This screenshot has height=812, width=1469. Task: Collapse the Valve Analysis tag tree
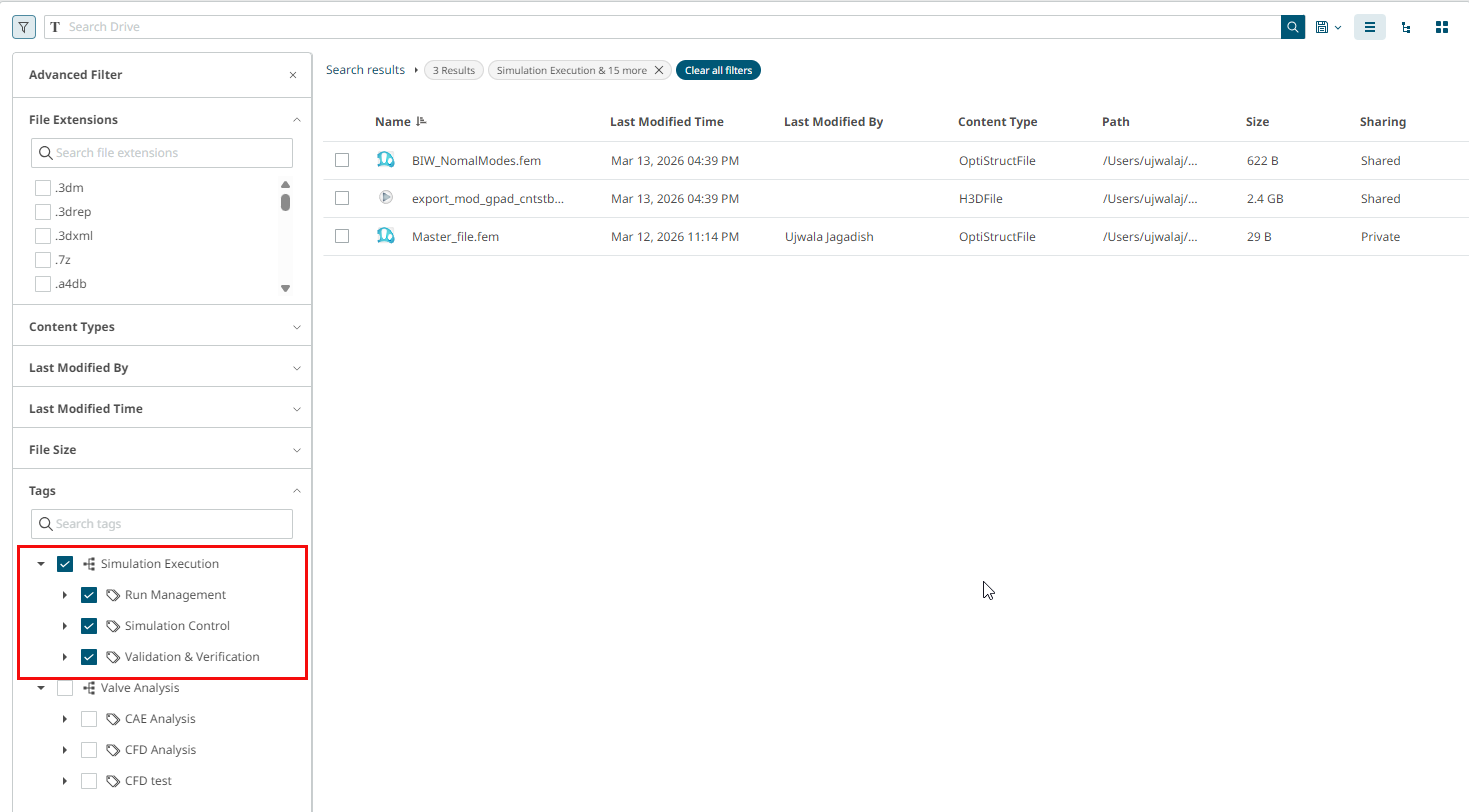[41, 688]
